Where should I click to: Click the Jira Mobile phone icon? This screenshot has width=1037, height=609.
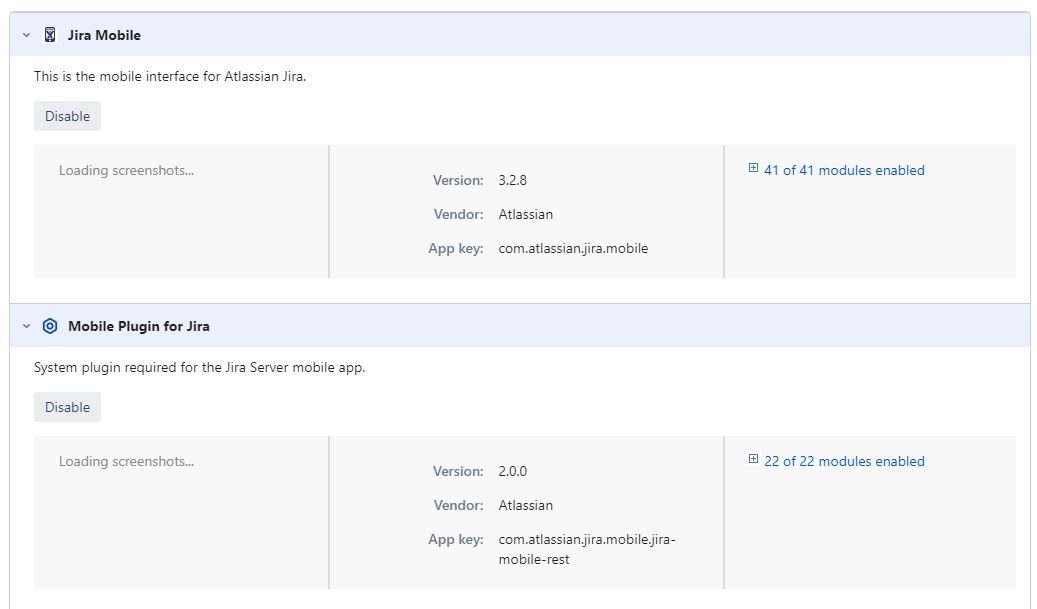point(50,35)
